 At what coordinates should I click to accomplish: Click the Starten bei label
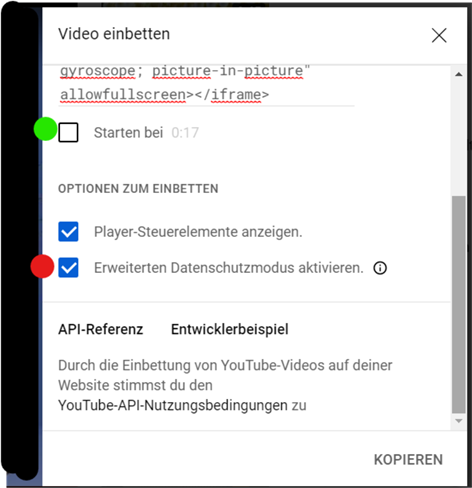128,133
